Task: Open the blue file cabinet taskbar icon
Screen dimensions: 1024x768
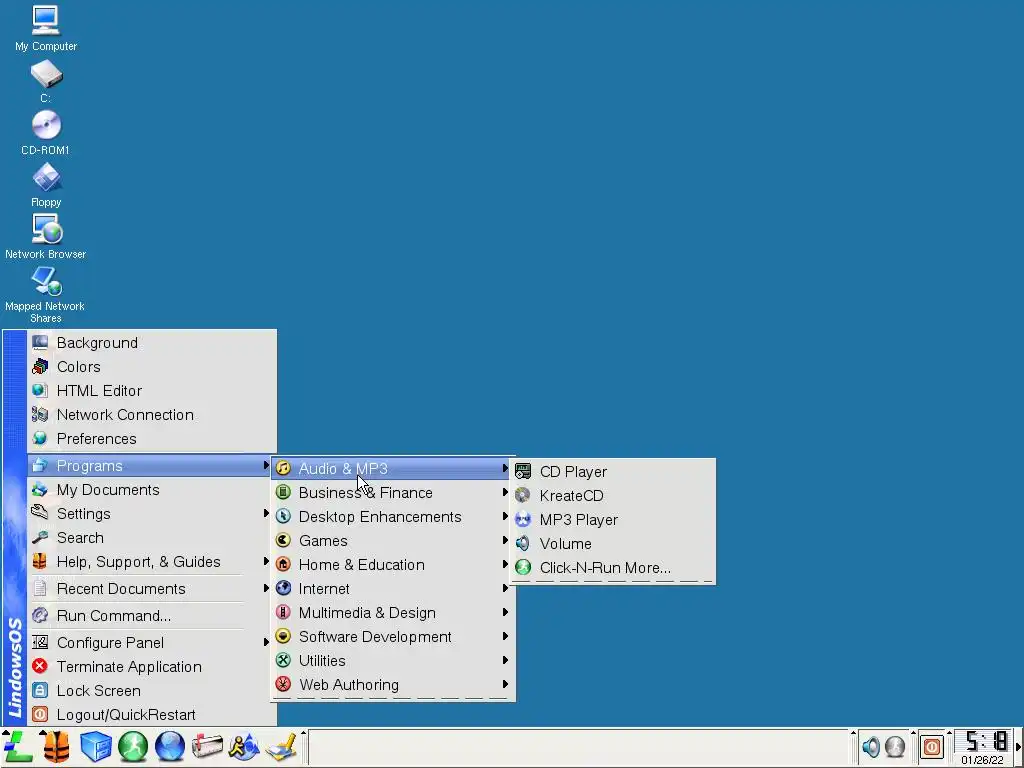Action: coord(95,746)
